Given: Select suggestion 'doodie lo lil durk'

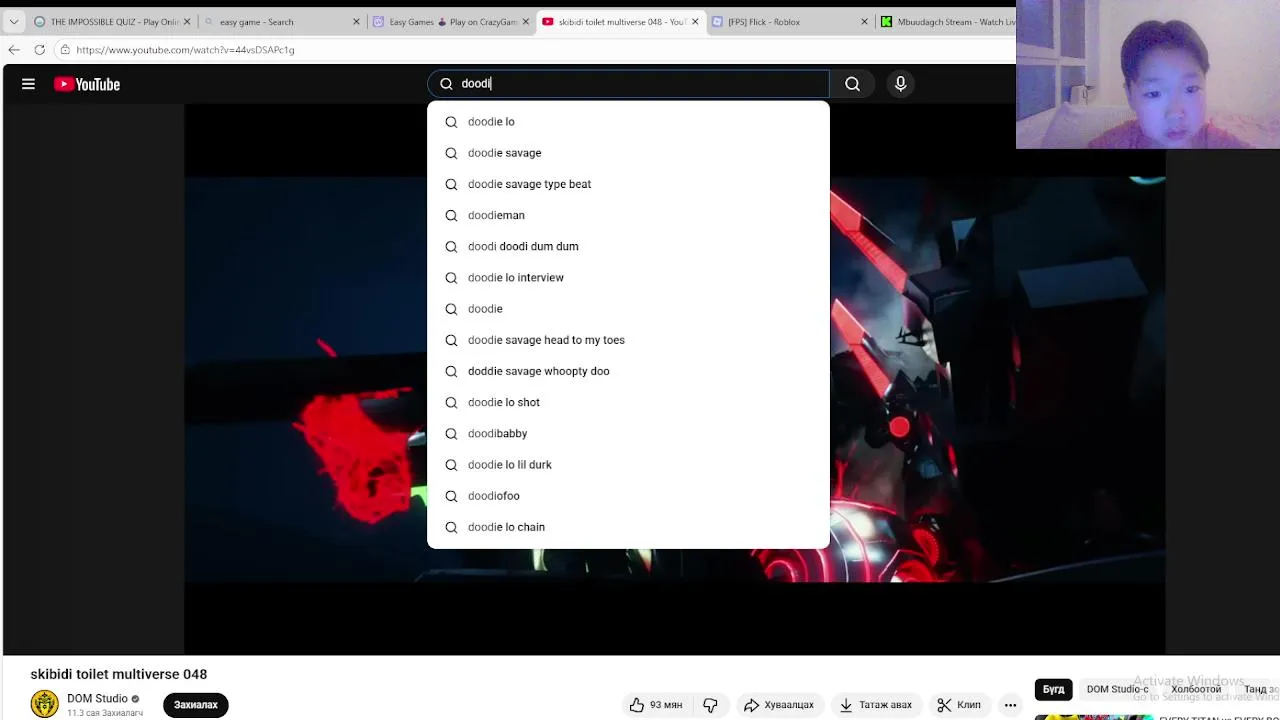Looking at the screenshot, I should pyautogui.click(x=628, y=465).
